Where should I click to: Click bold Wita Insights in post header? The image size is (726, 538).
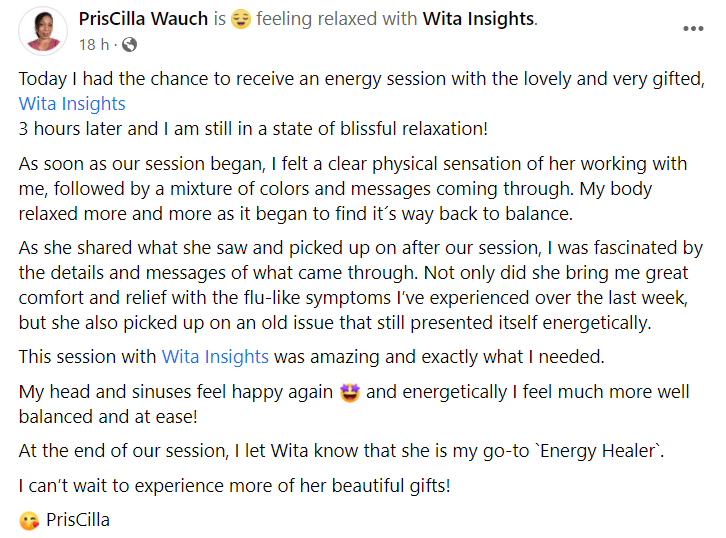(479, 19)
